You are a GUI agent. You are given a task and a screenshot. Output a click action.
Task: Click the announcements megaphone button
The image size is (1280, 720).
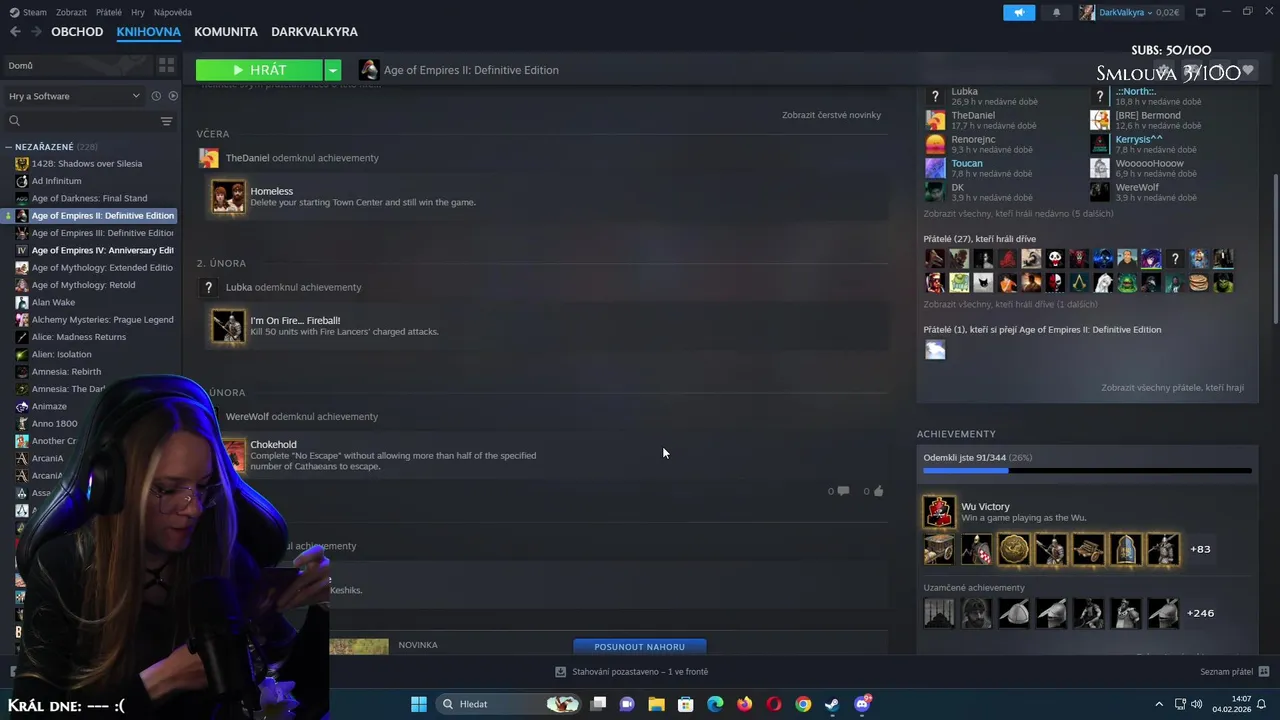1019,12
